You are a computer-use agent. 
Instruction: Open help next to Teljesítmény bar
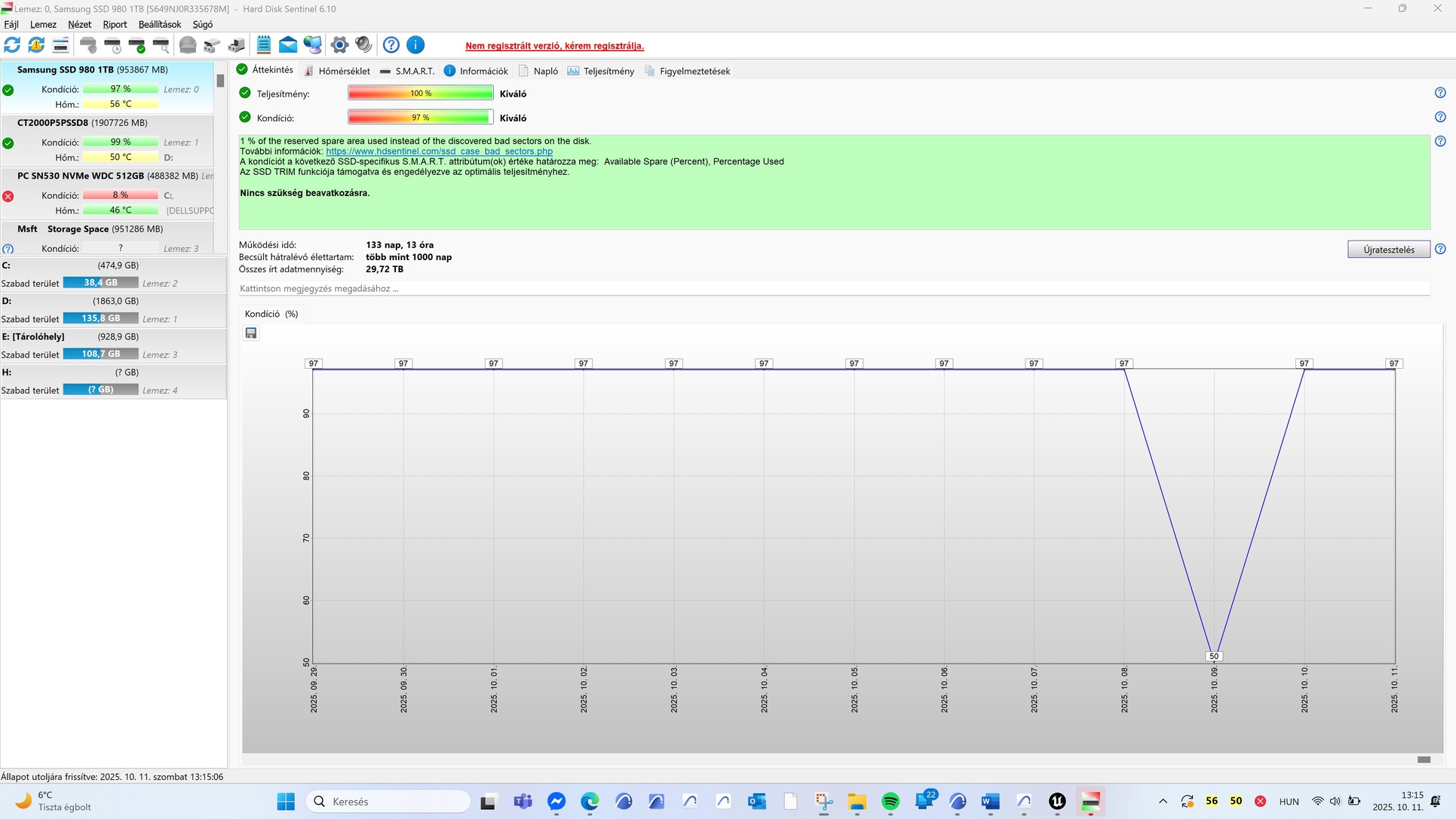click(x=1439, y=93)
